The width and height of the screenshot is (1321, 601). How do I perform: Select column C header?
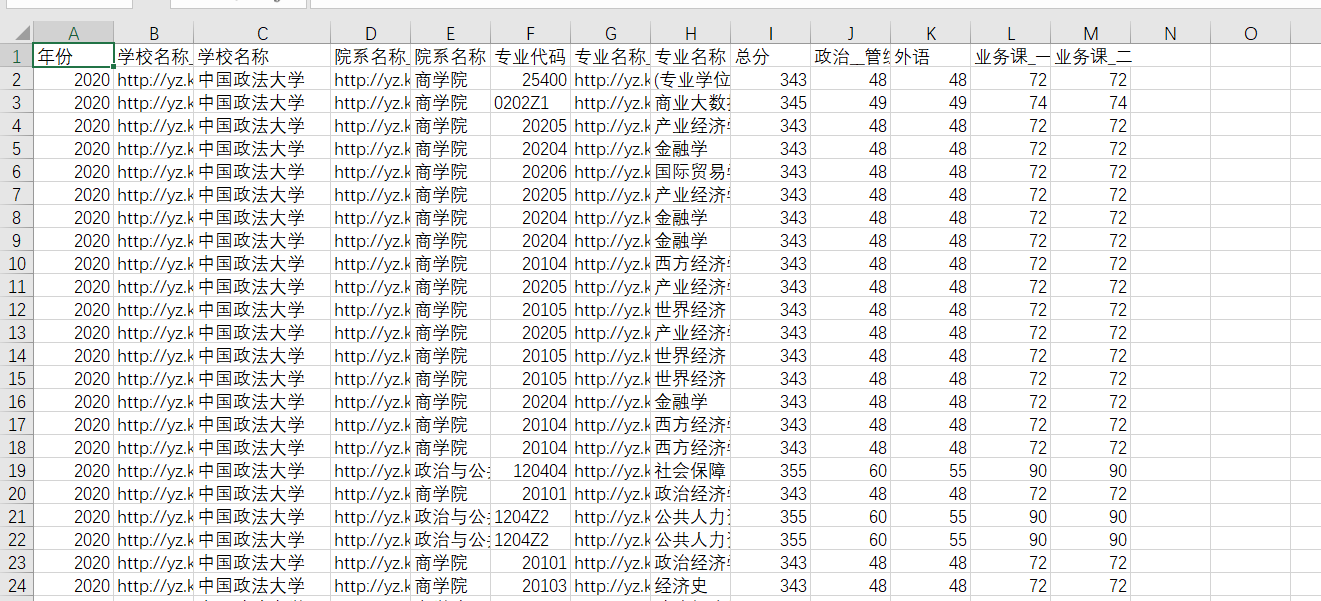tap(263, 33)
